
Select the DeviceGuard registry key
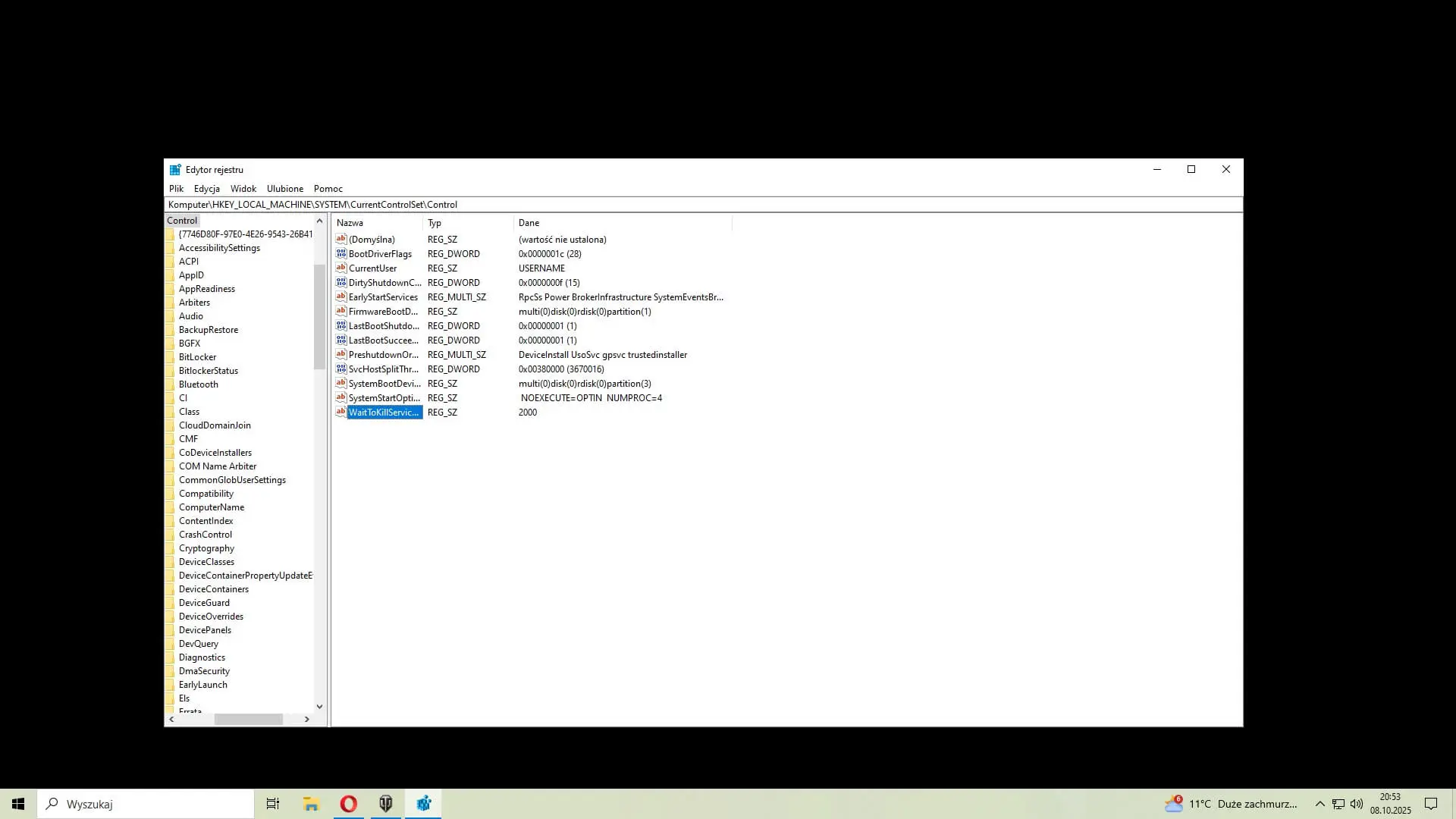(x=204, y=603)
